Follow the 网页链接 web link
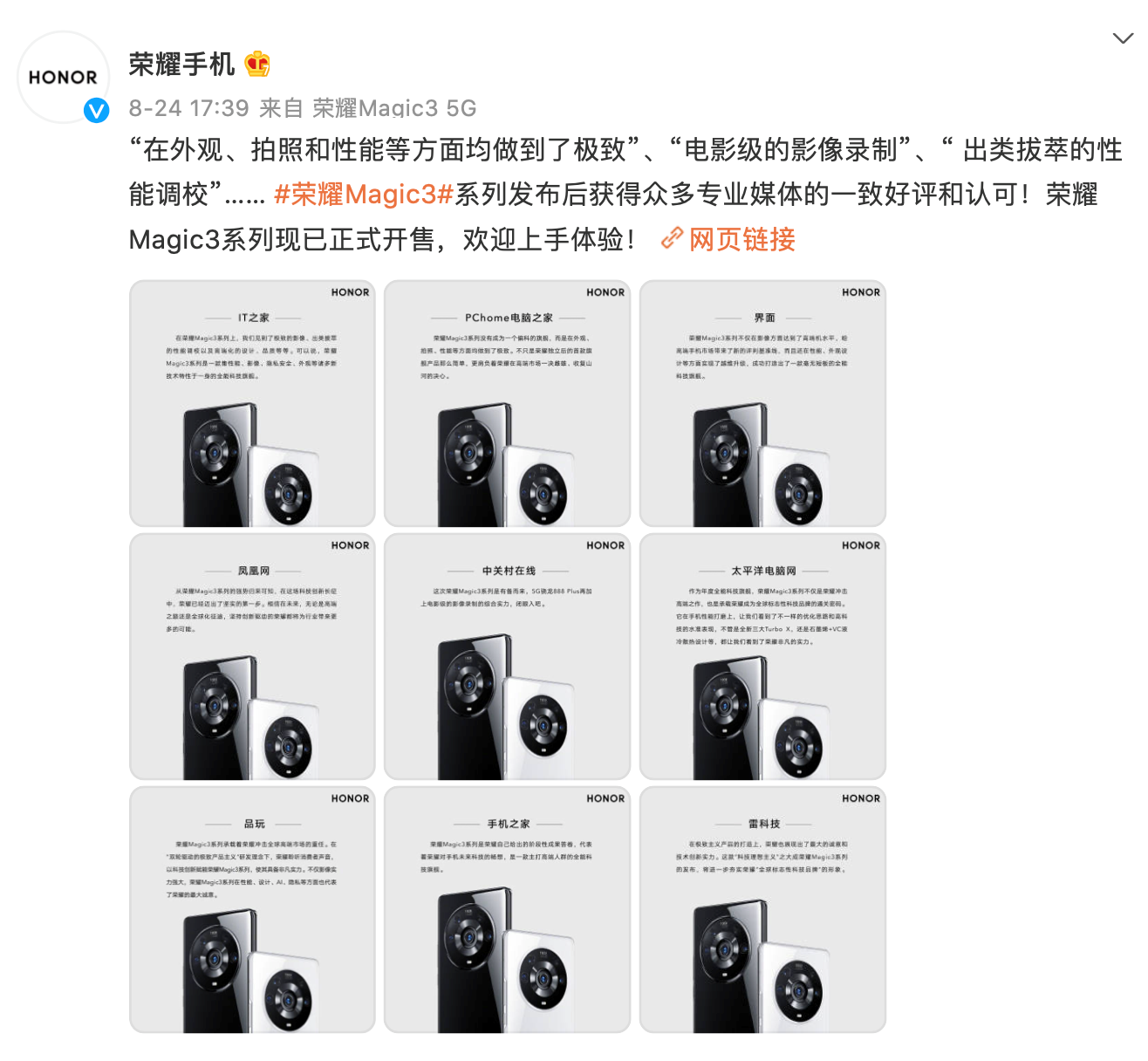 pos(741,239)
